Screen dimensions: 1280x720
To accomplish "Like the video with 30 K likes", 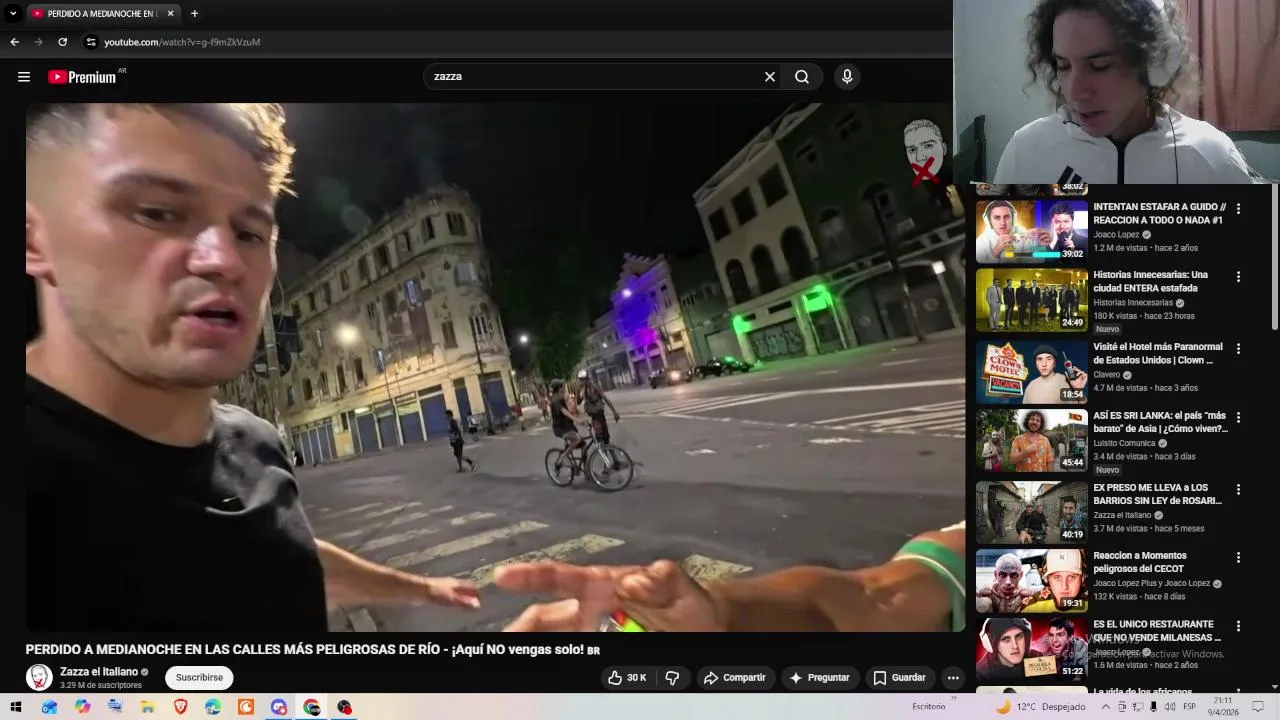I will [x=628, y=678].
